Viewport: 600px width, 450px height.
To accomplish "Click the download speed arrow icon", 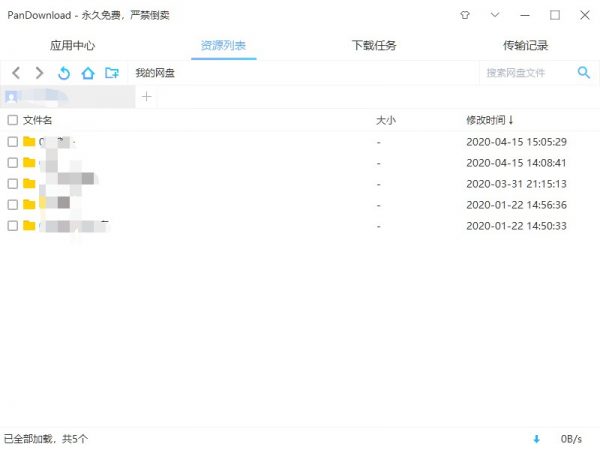I will pyautogui.click(x=536, y=439).
